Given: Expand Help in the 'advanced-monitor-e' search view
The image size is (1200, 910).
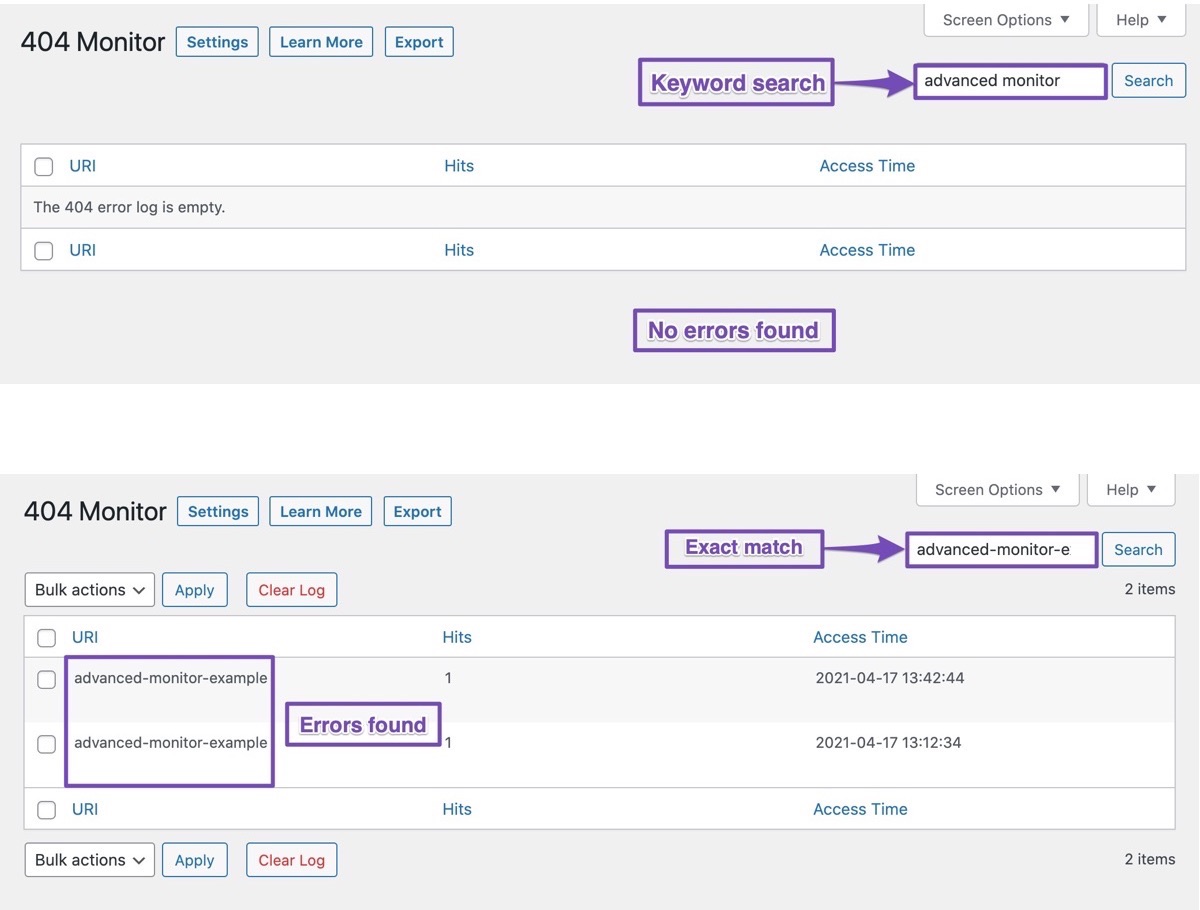Looking at the screenshot, I should tap(1131, 489).
